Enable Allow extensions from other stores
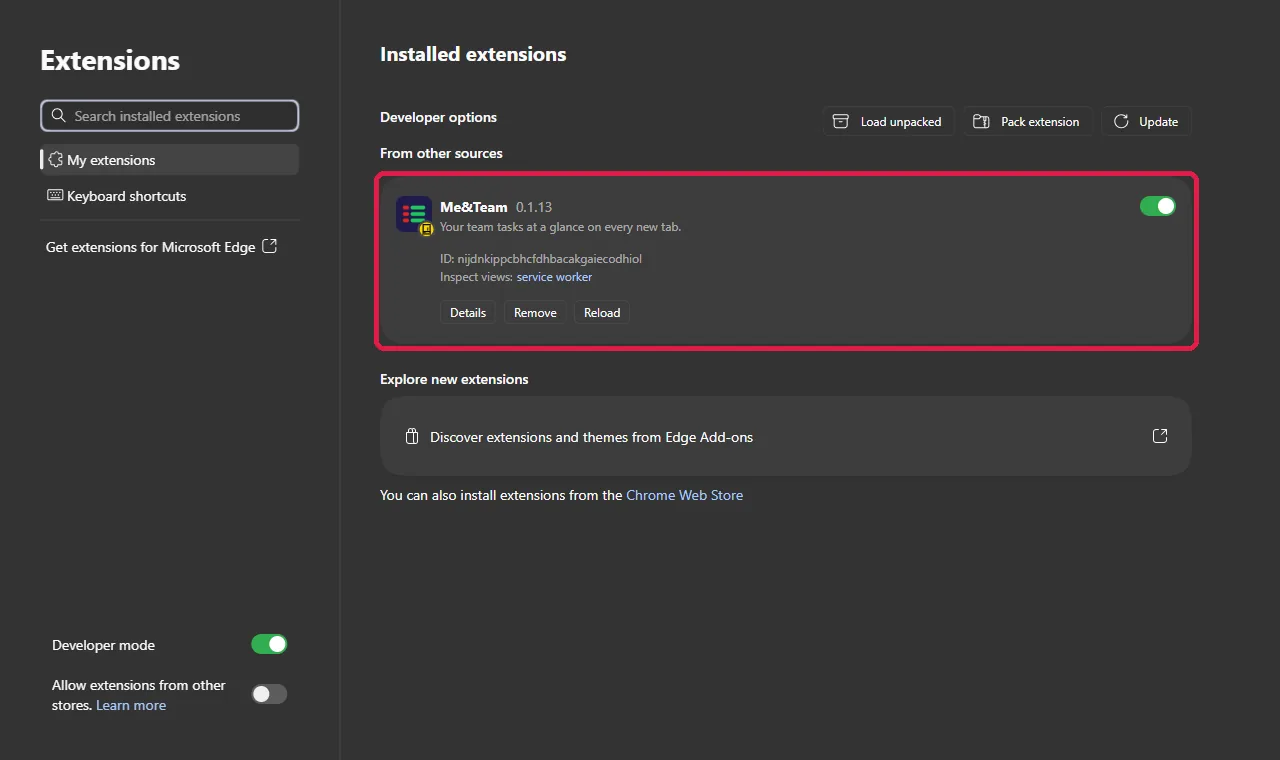 coord(269,694)
